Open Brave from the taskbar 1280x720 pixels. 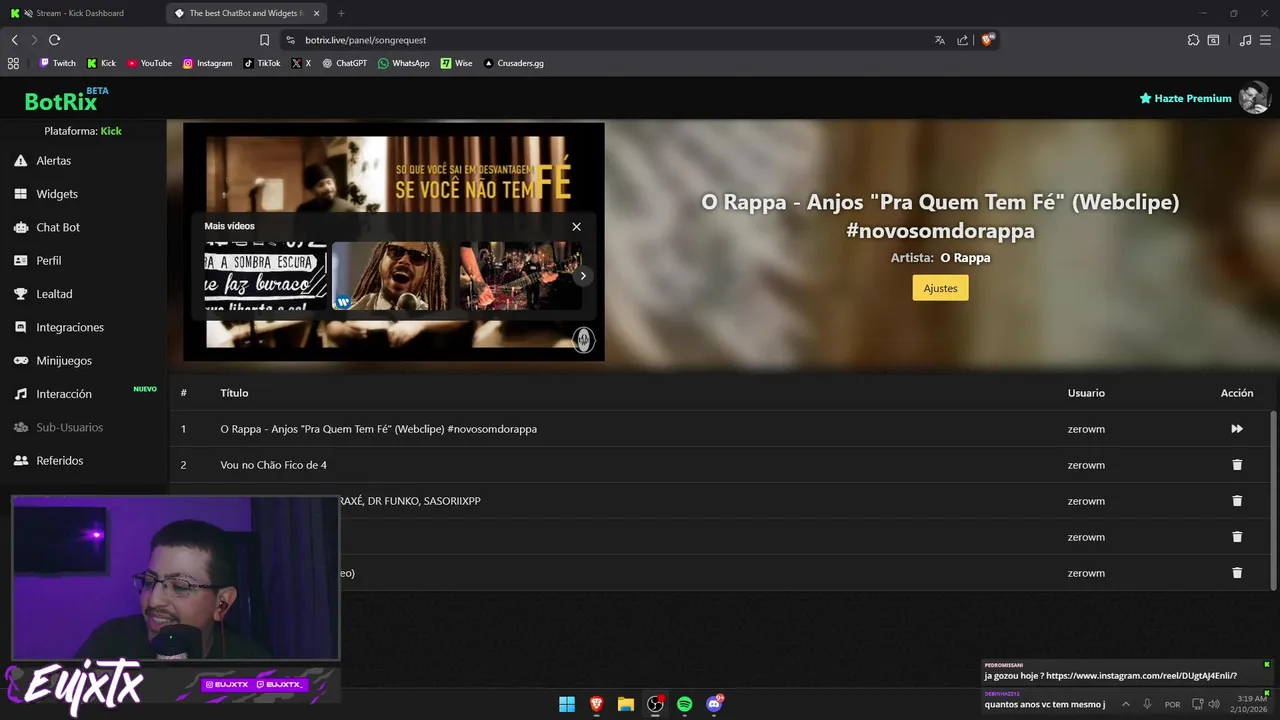597,704
